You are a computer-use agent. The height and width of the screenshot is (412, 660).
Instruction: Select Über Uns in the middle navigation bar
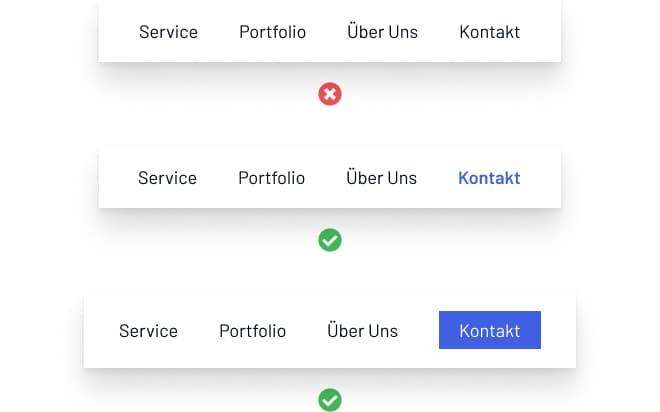(381, 178)
